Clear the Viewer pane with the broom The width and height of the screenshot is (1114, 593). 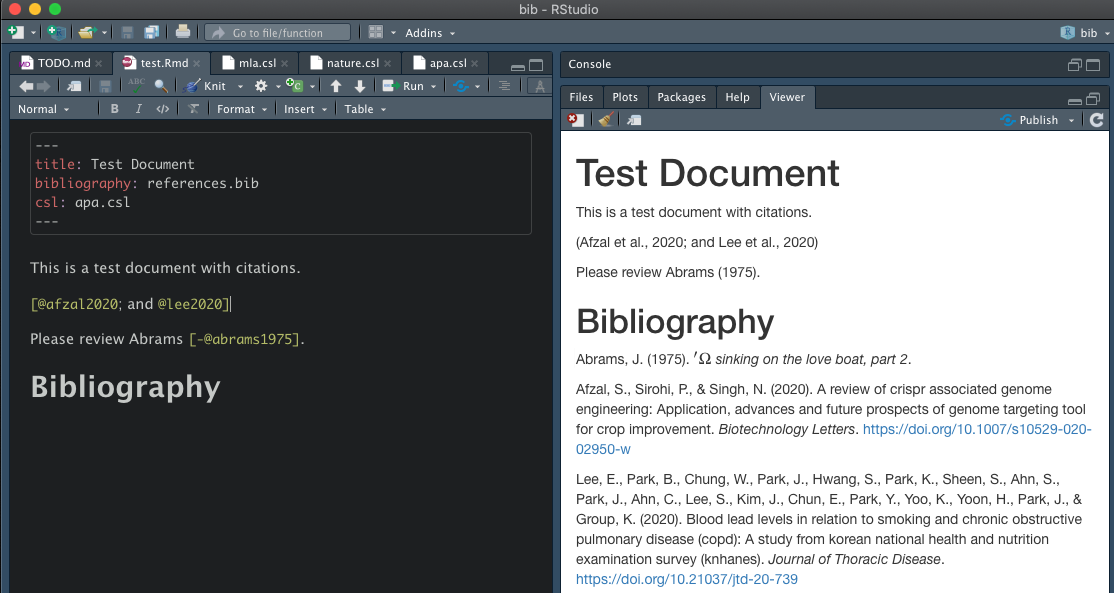click(x=604, y=120)
